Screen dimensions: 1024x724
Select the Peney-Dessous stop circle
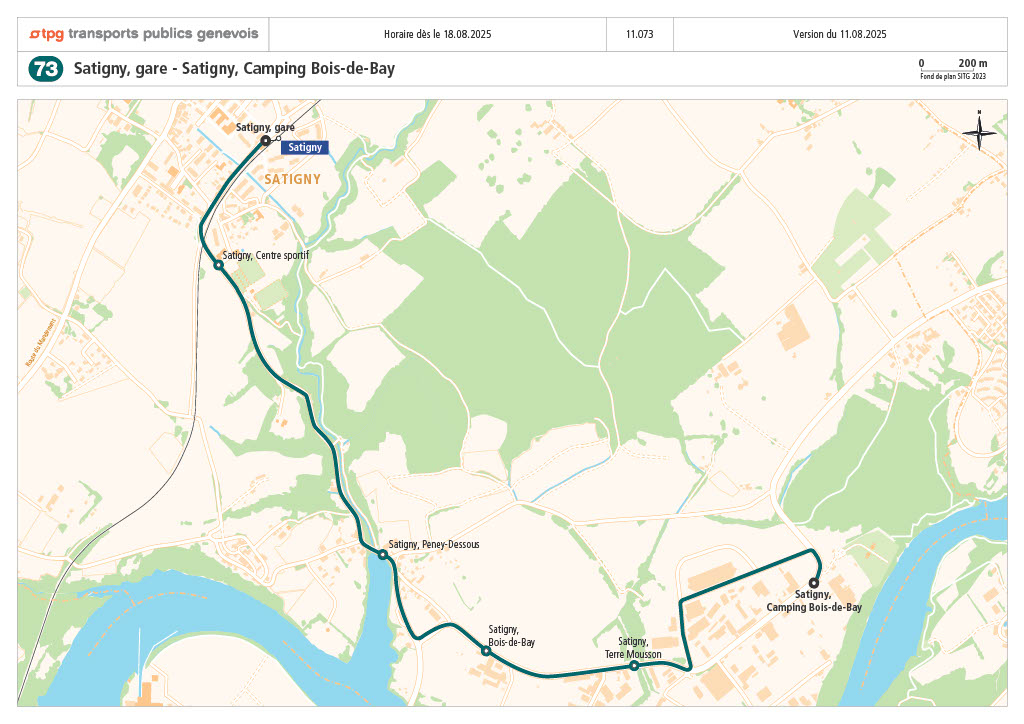pos(382,554)
